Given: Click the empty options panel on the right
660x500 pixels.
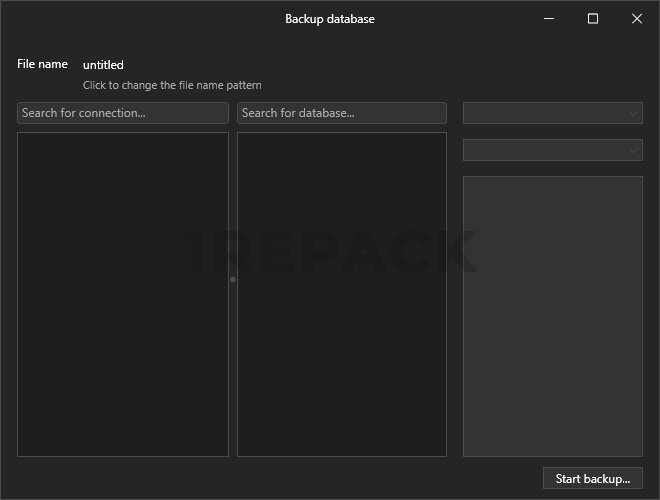Looking at the screenshot, I should coord(552,315).
